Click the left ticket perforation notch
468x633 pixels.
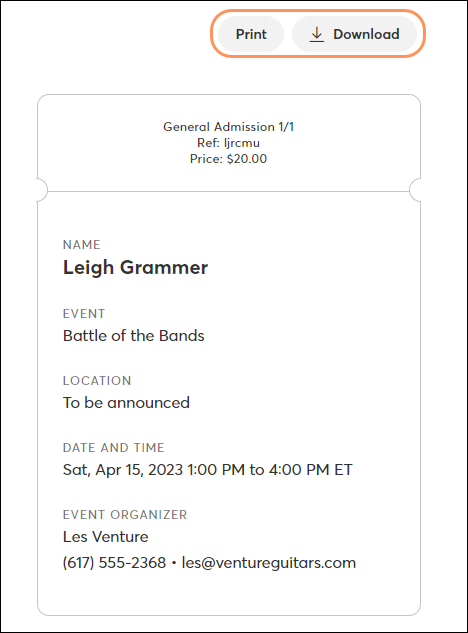pyautogui.click(x=42, y=190)
